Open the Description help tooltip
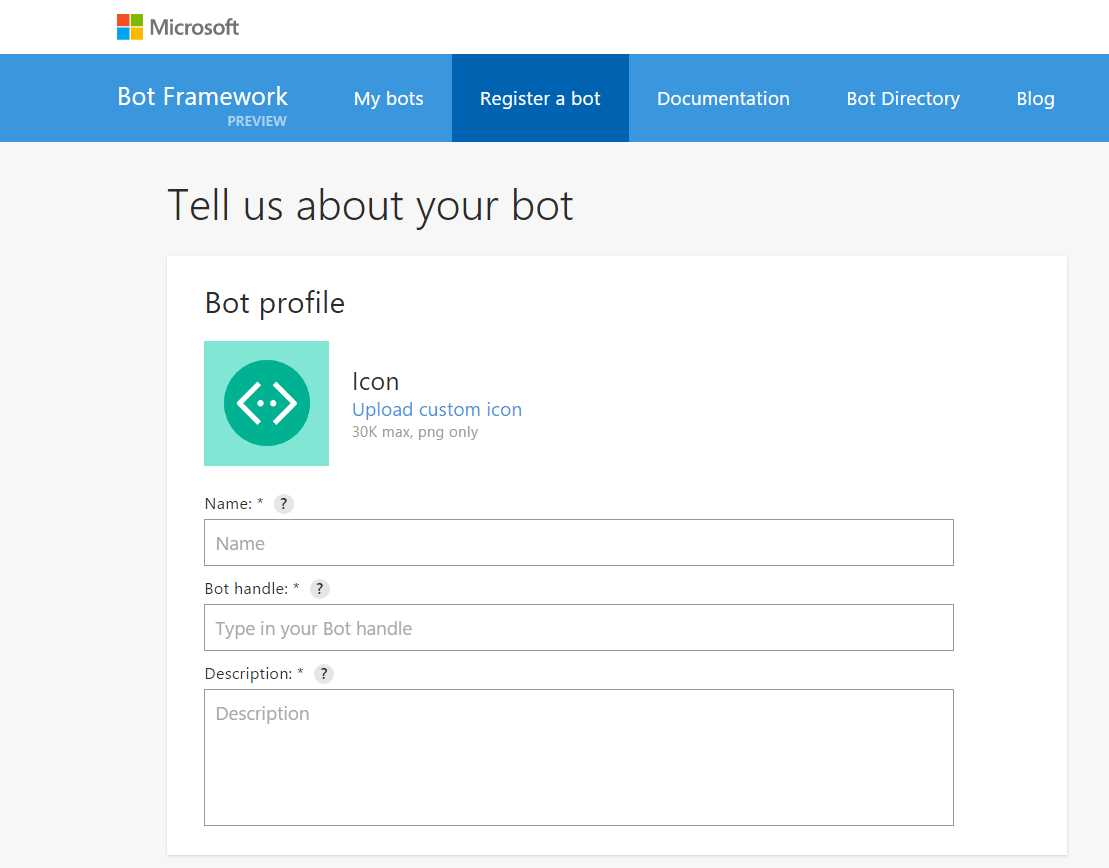The height and width of the screenshot is (868, 1109). tap(323, 673)
